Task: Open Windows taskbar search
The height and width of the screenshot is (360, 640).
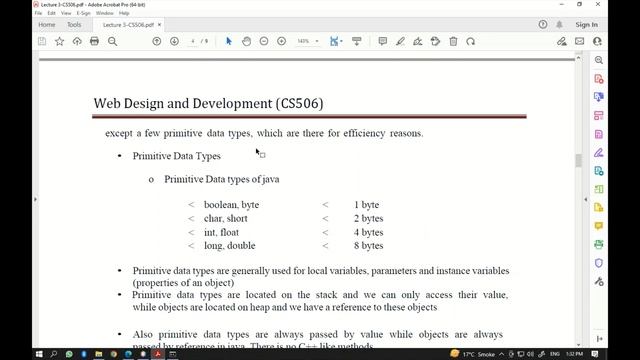Action: click(54, 354)
